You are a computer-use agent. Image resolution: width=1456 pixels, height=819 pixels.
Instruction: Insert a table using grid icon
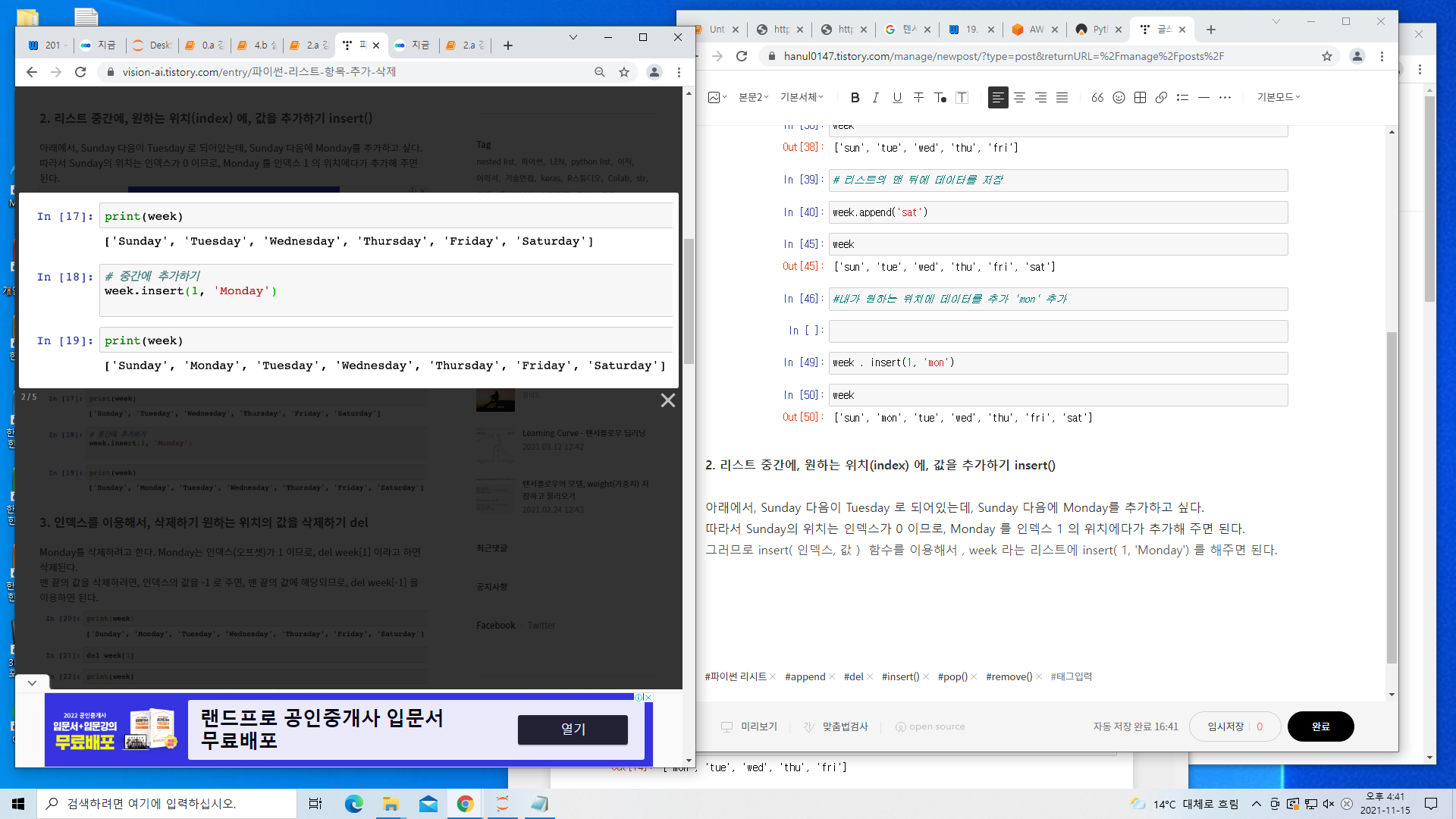(x=1140, y=97)
